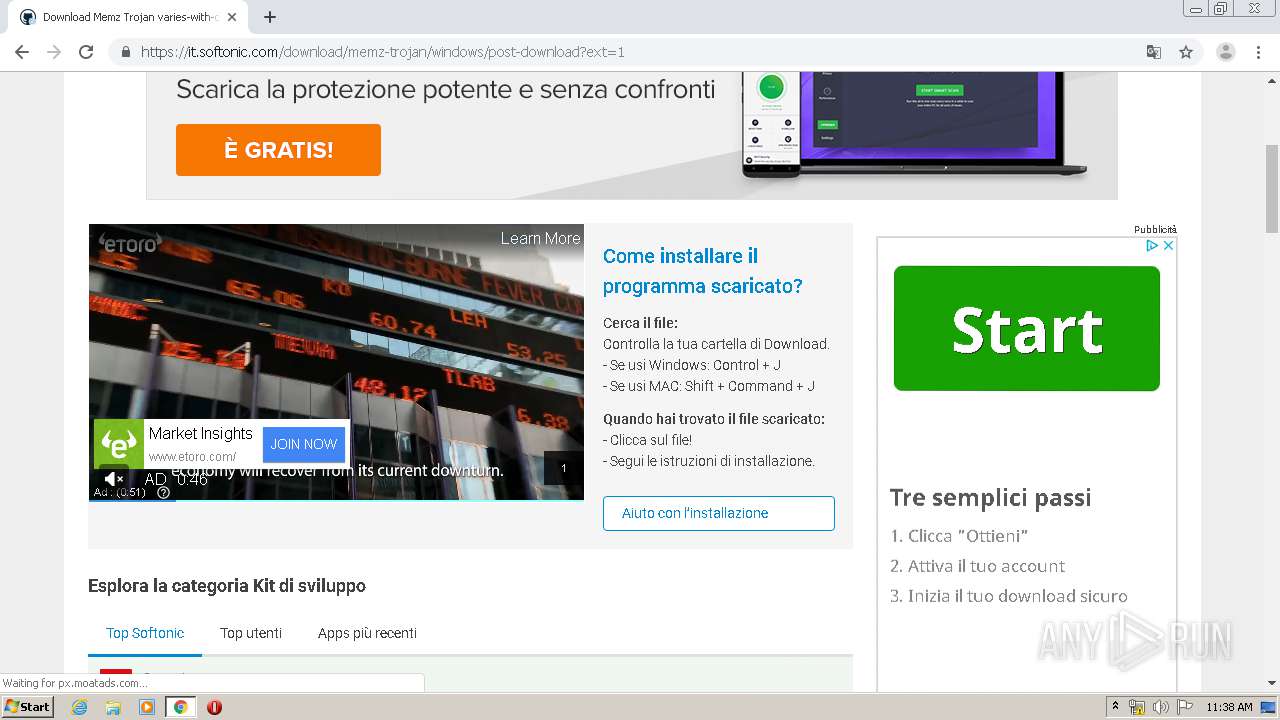This screenshot has height=720, width=1280.
Task: Click scrollbar up arrow
Action: click(1272, 80)
